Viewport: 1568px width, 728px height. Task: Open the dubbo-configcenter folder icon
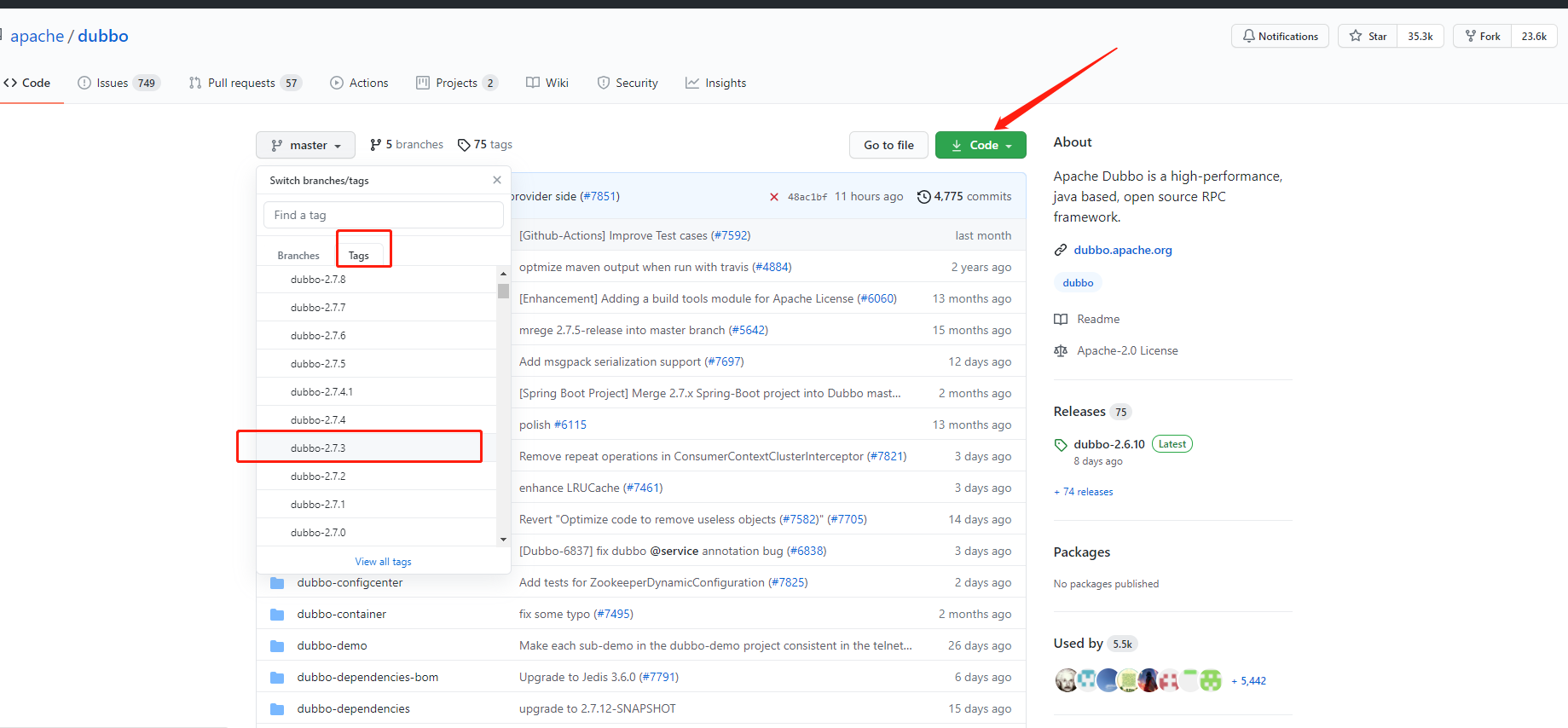click(277, 583)
